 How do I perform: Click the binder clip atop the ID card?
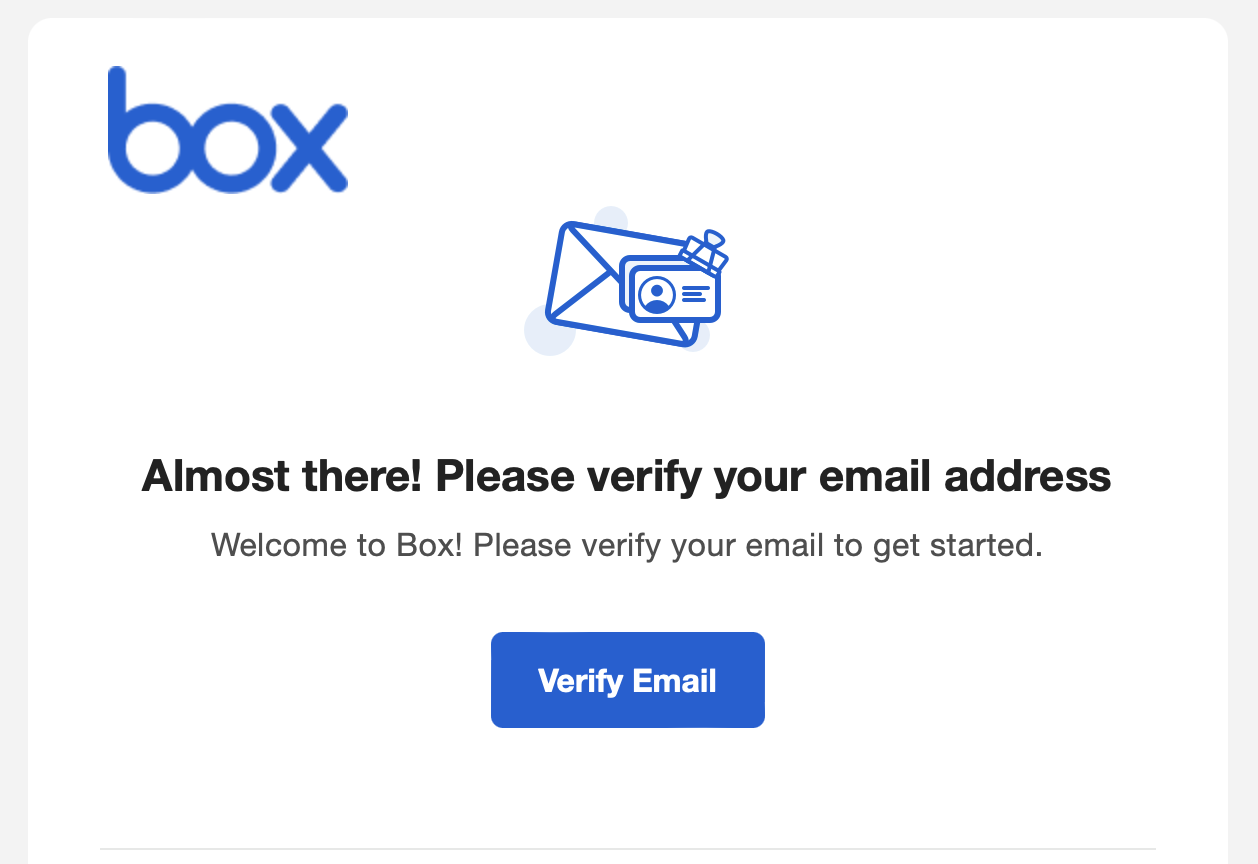[x=705, y=250]
